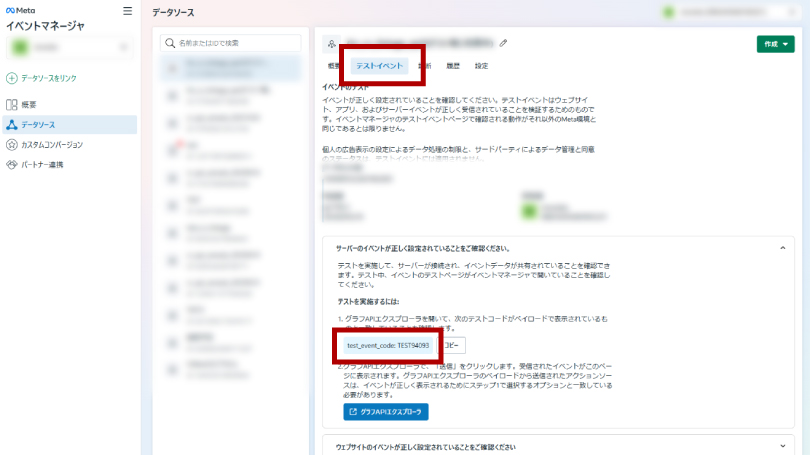The width and height of the screenshot is (810, 455).
Task: Switch to the 概要 tab in data source
Action: tap(334, 66)
